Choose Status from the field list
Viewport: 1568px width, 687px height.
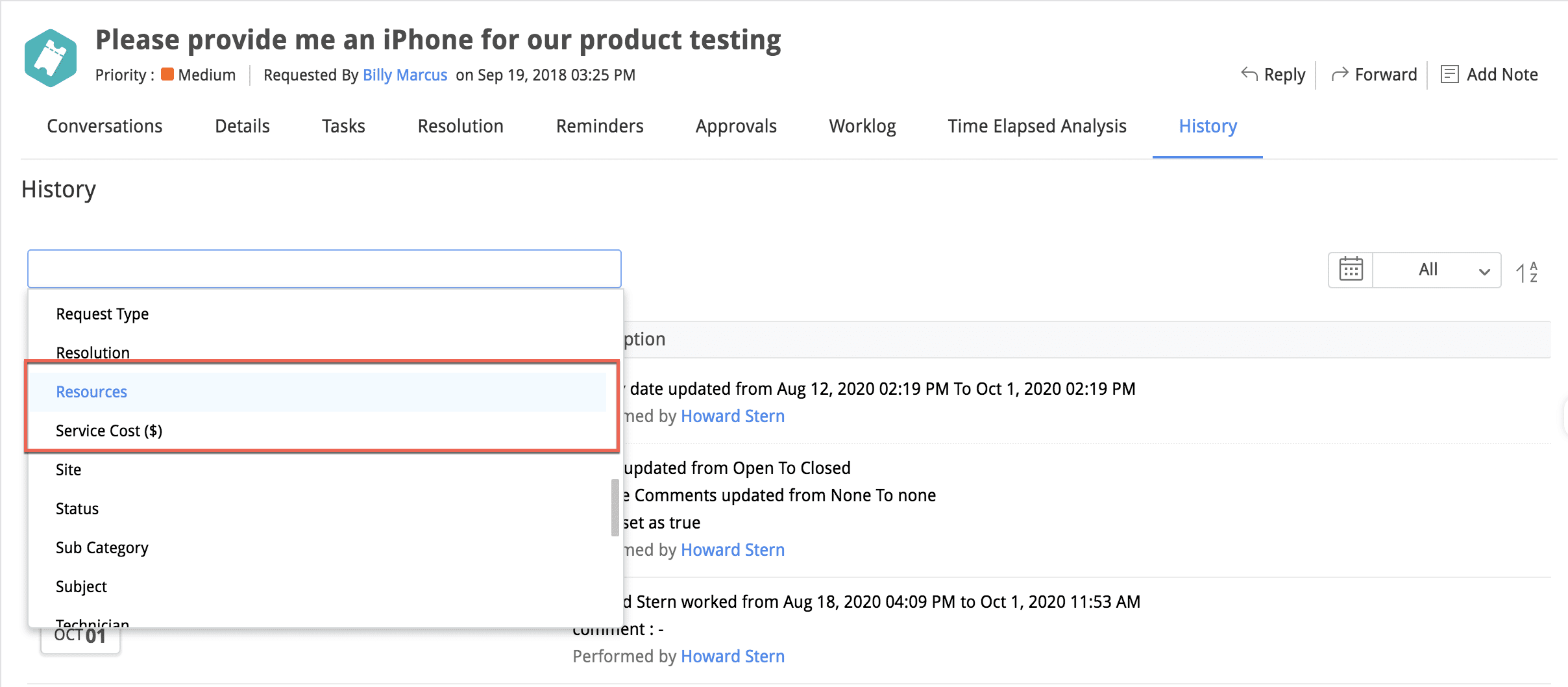pos(77,509)
